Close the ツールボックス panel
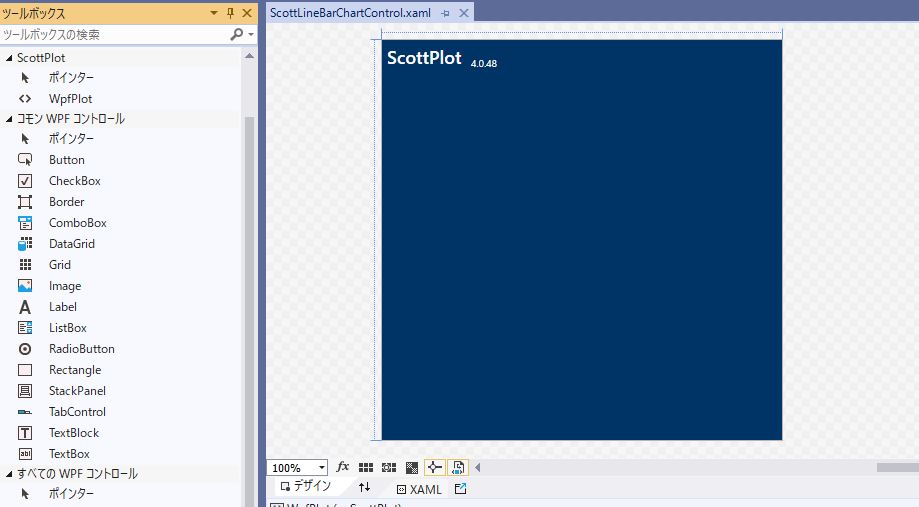The width and height of the screenshot is (919, 507). [247, 13]
